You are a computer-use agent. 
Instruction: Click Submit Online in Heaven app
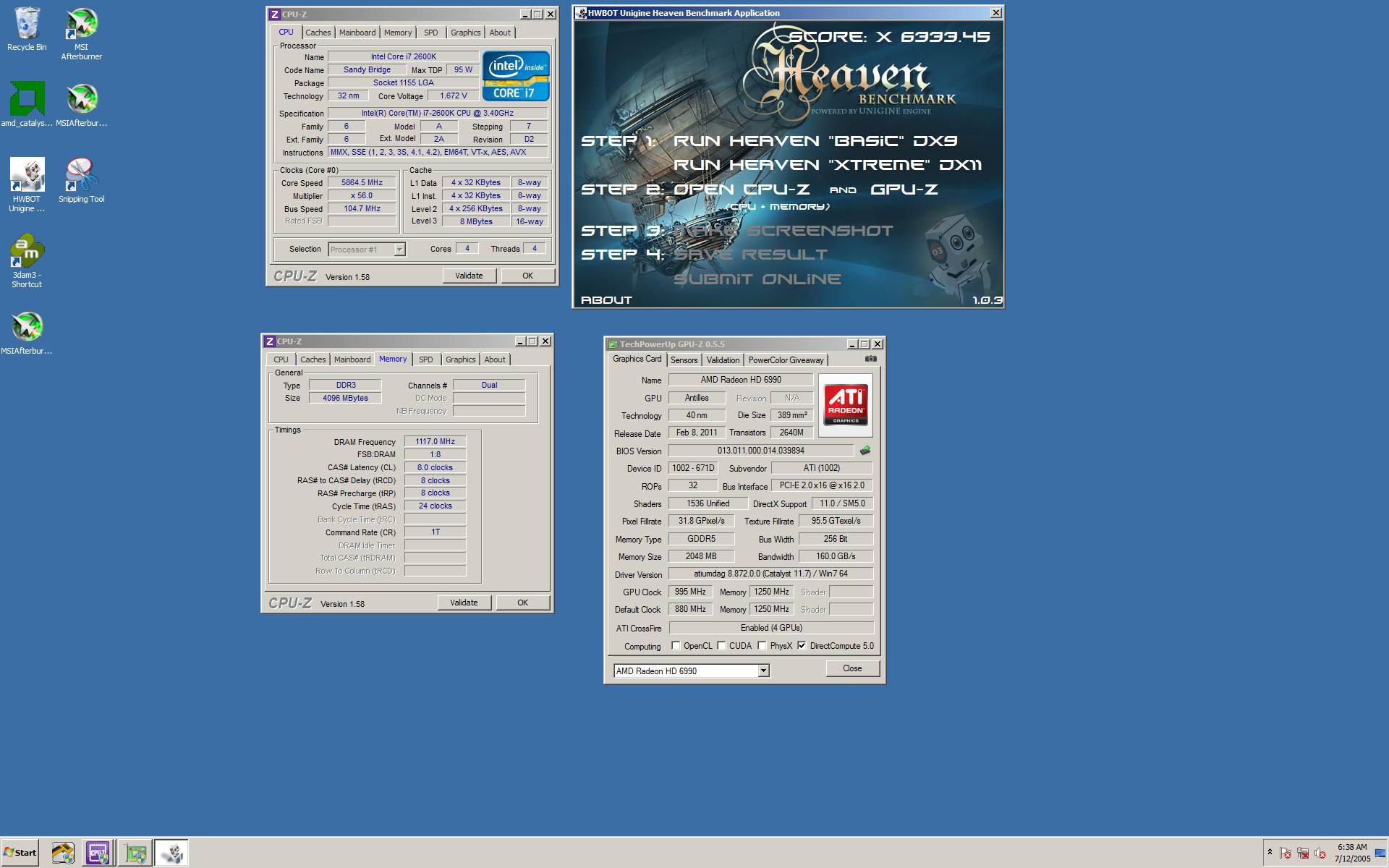[757, 279]
